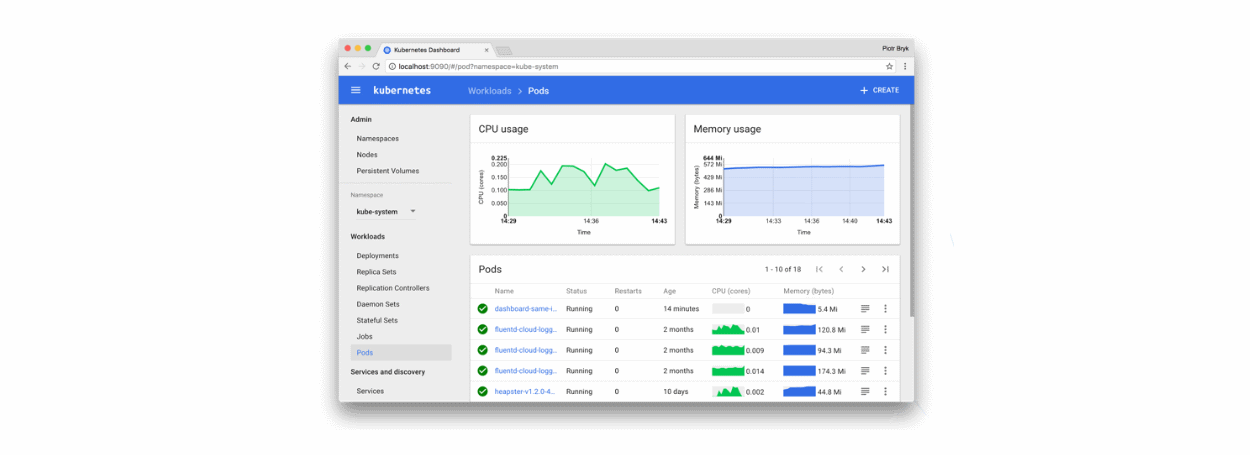Click CPU sparkline of heapster-v1.2.0 row
This screenshot has height=455, width=1250.
click(x=727, y=391)
